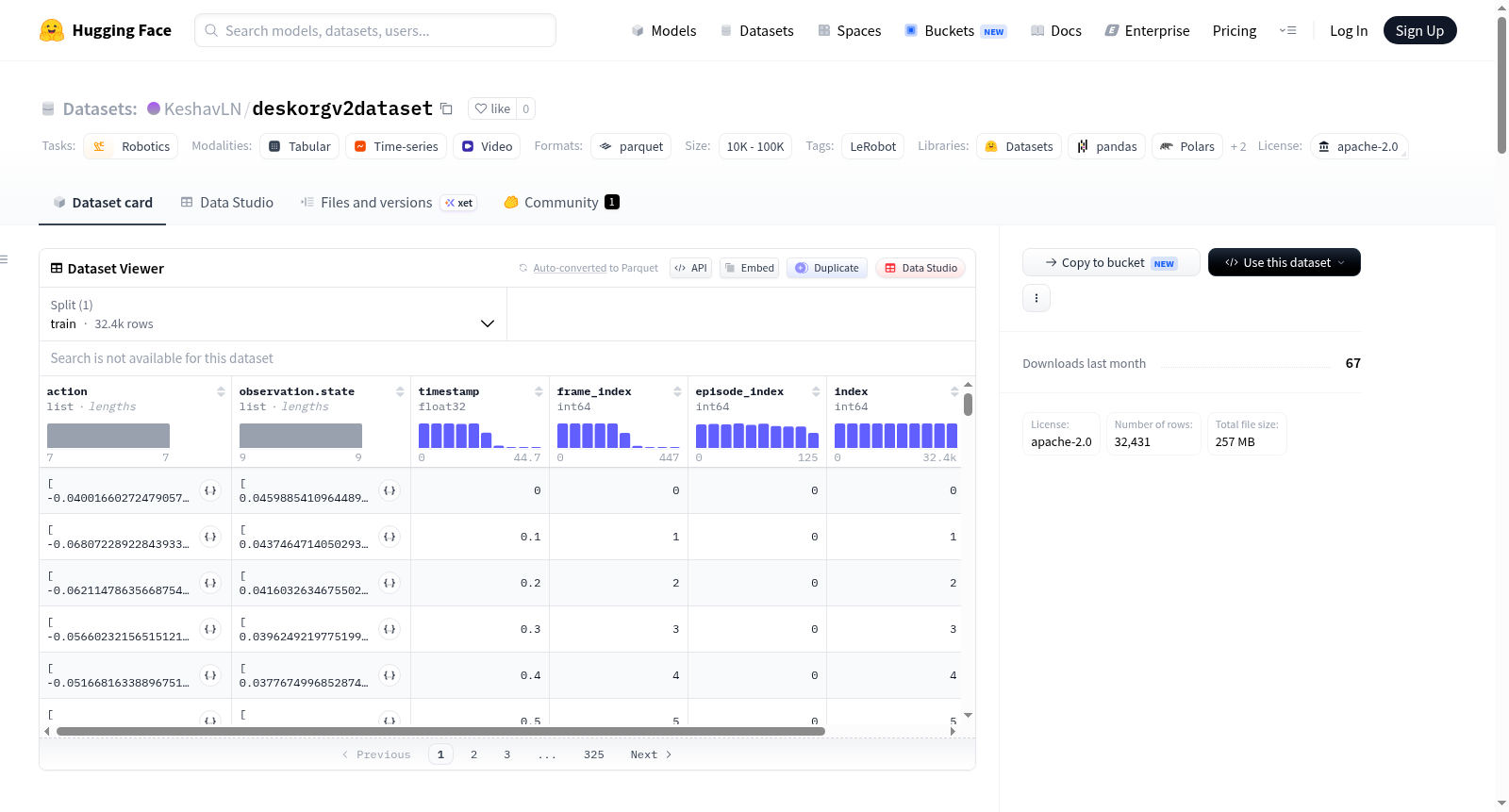Screen dimensions: 1509x812
Task: Click the parquet format tag
Action: (x=631, y=146)
